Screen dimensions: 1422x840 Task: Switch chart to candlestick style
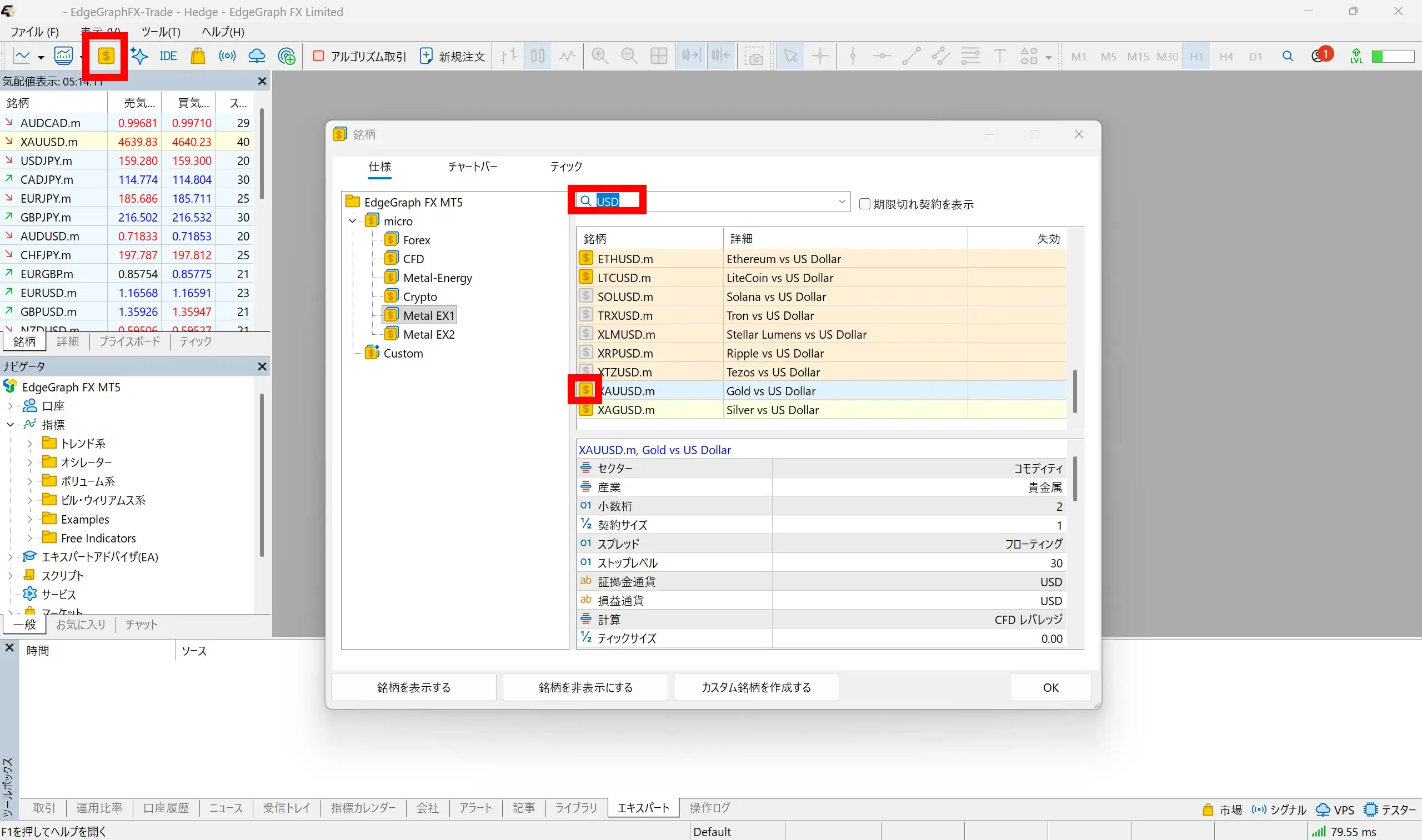click(x=538, y=56)
